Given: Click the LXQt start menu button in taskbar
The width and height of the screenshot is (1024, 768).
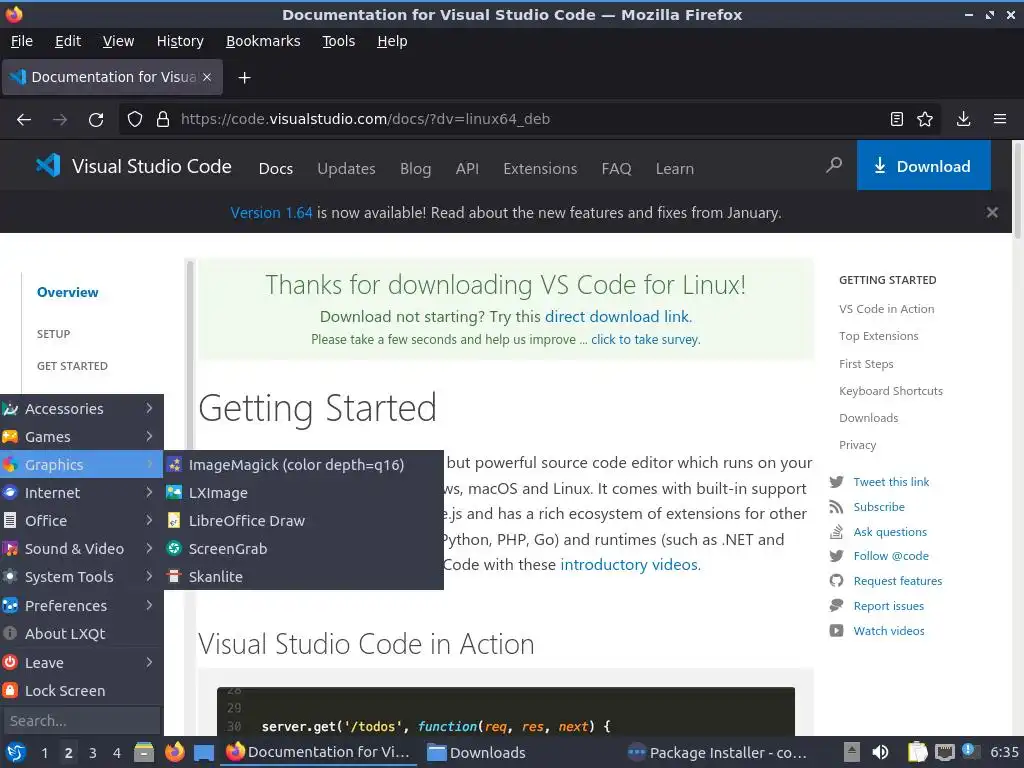Looking at the screenshot, I should pyautogui.click(x=16, y=752).
